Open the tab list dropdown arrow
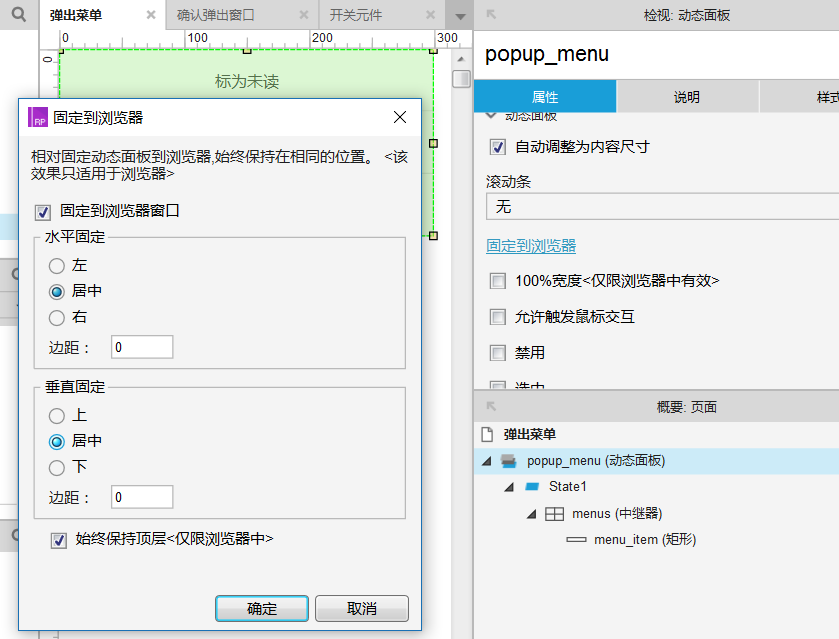 tap(460, 16)
